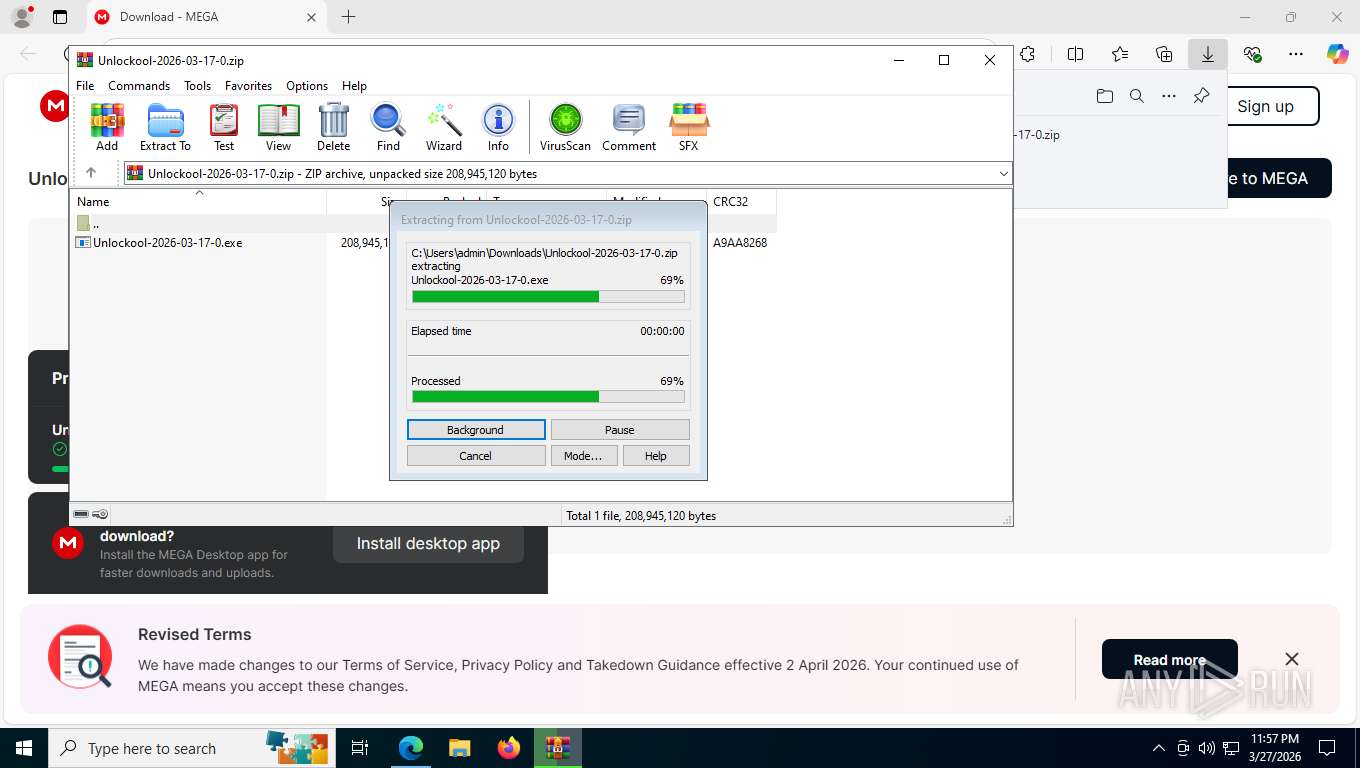Start VirusScan on the archive
1360x768 pixels.
565,127
